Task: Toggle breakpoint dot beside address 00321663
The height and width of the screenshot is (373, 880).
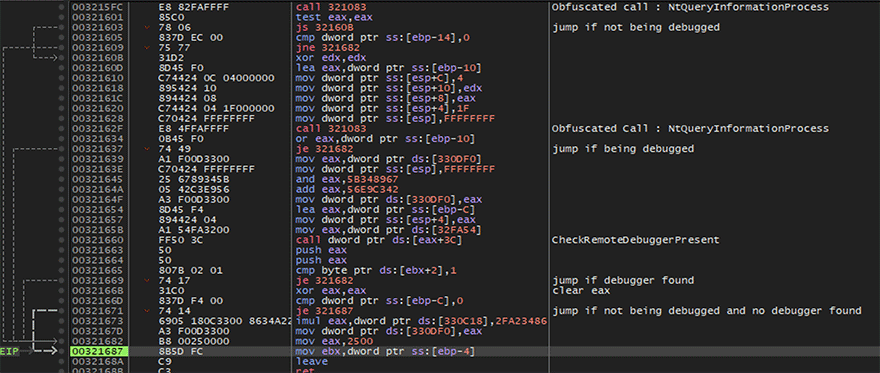Action: coord(62,250)
